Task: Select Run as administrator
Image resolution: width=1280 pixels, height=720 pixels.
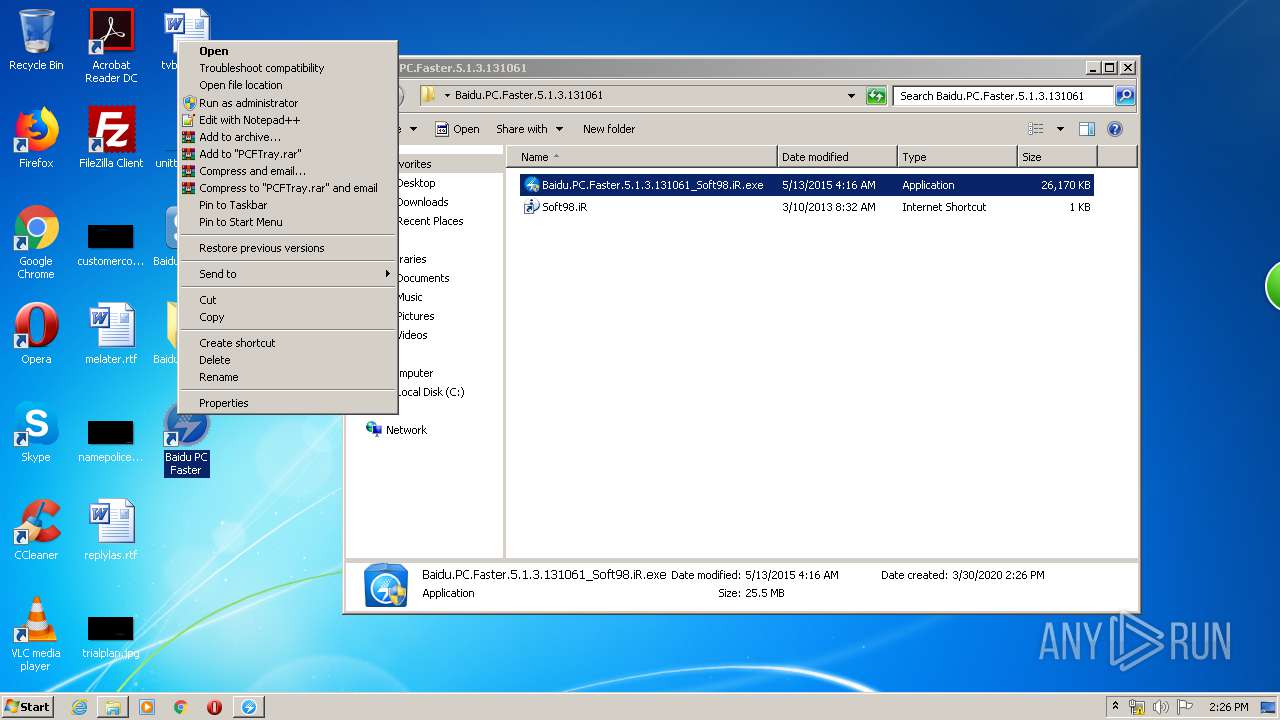Action: pos(288,103)
